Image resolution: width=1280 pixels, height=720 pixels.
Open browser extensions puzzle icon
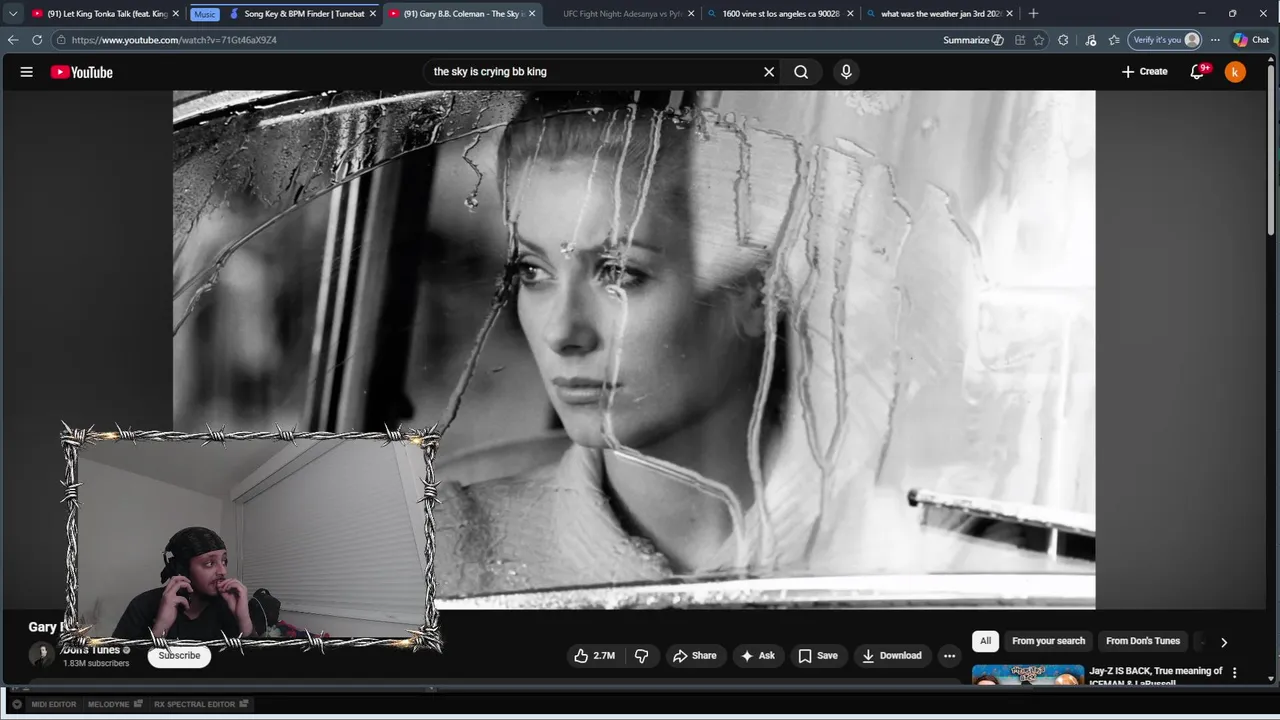(x=1063, y=40)
